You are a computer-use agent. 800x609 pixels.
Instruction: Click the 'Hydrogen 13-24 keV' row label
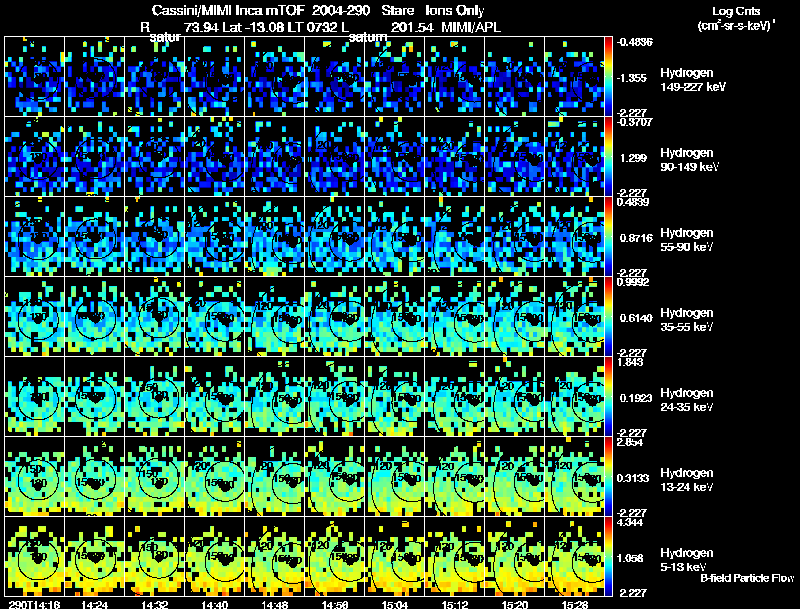click(687, 480)
